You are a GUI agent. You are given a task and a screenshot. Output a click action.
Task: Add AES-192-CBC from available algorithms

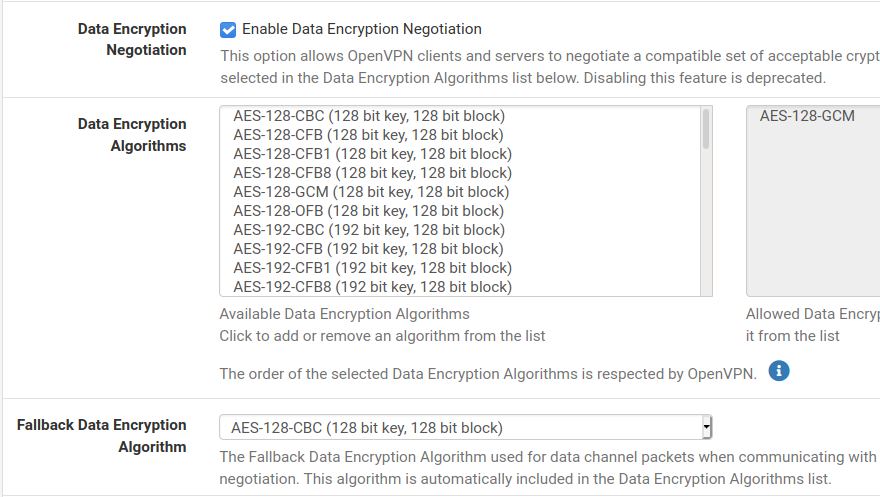click(x=369, y=230)
